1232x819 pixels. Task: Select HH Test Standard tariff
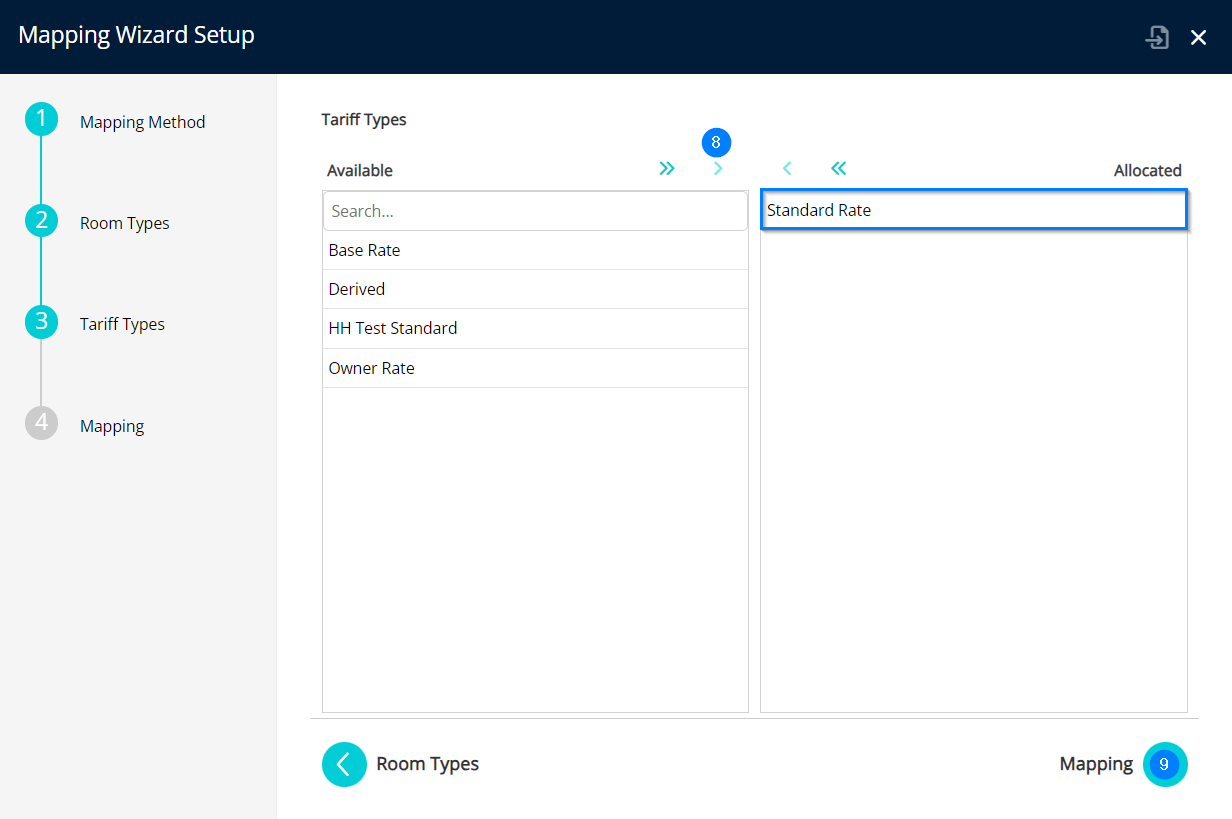pos(535,328)
